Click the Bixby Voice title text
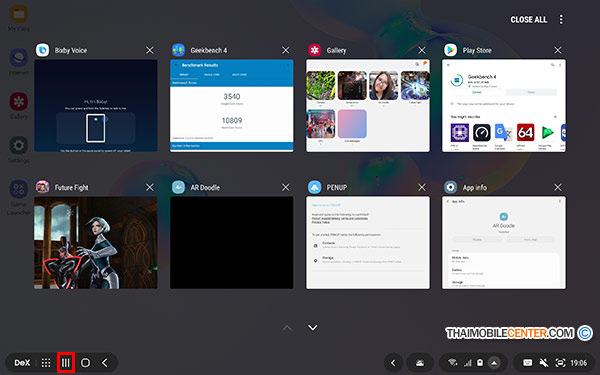Viewport: 600px width, 375px height. (71, 50)
